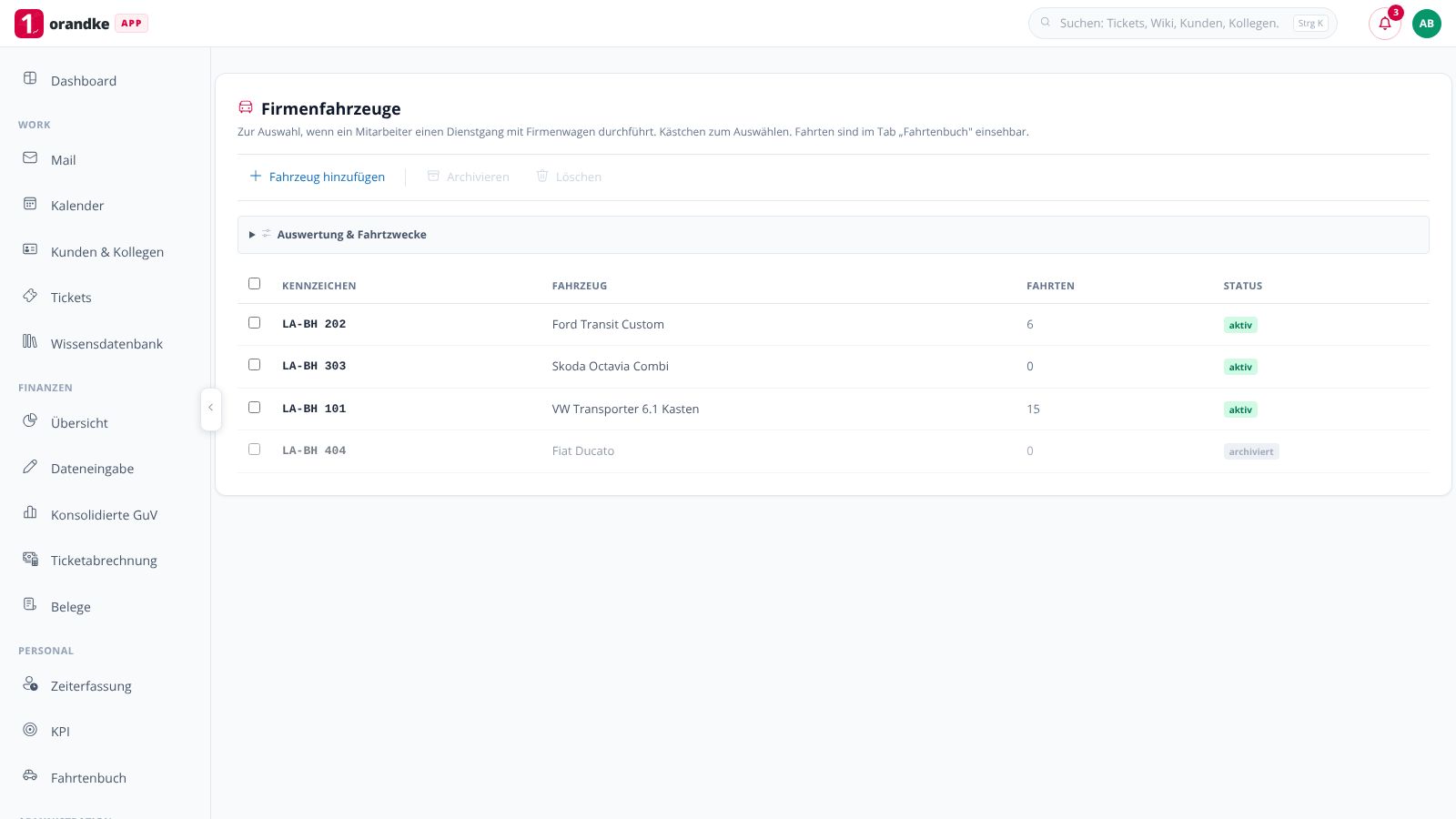Click the Ticketabrechnung icon

click(x=30, y=558)
